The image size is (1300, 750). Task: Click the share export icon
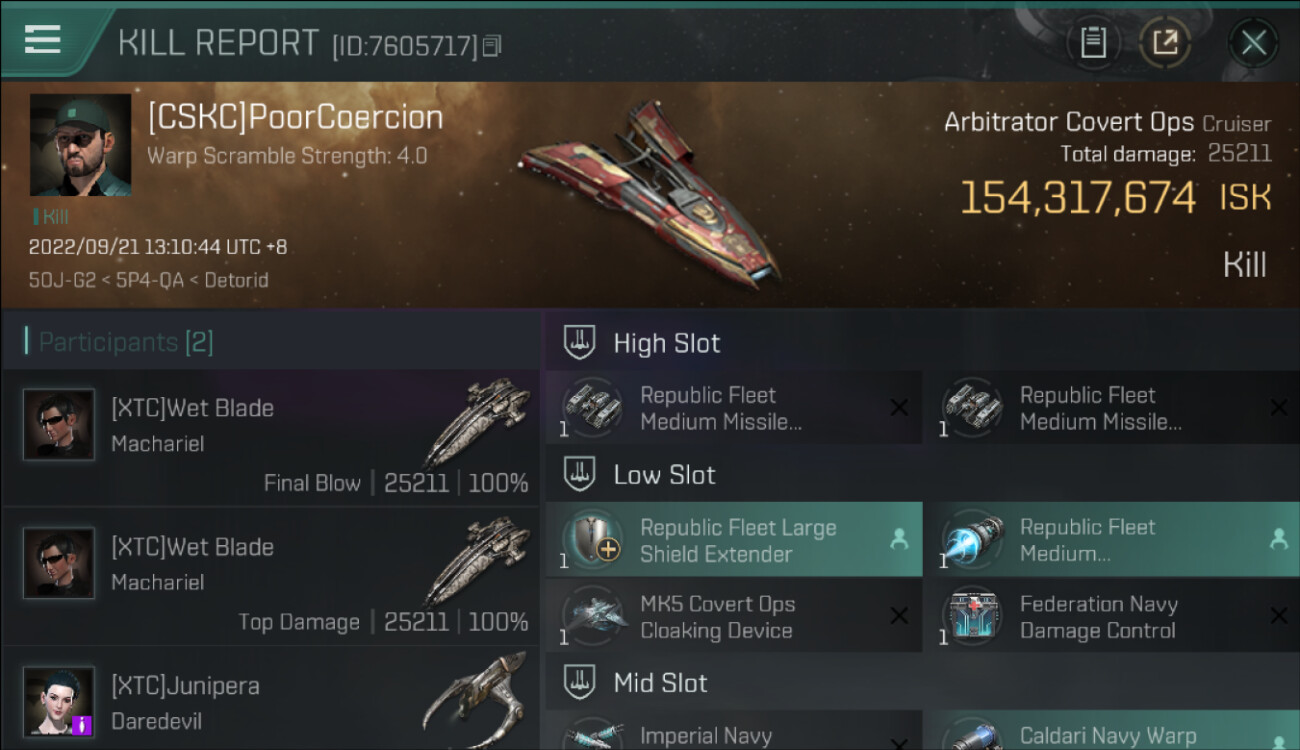coord(1165,43)
